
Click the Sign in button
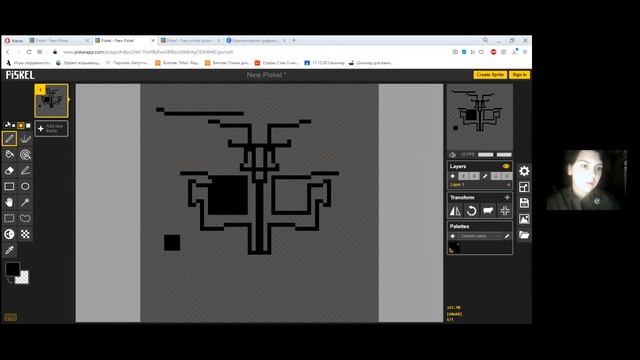520,75
